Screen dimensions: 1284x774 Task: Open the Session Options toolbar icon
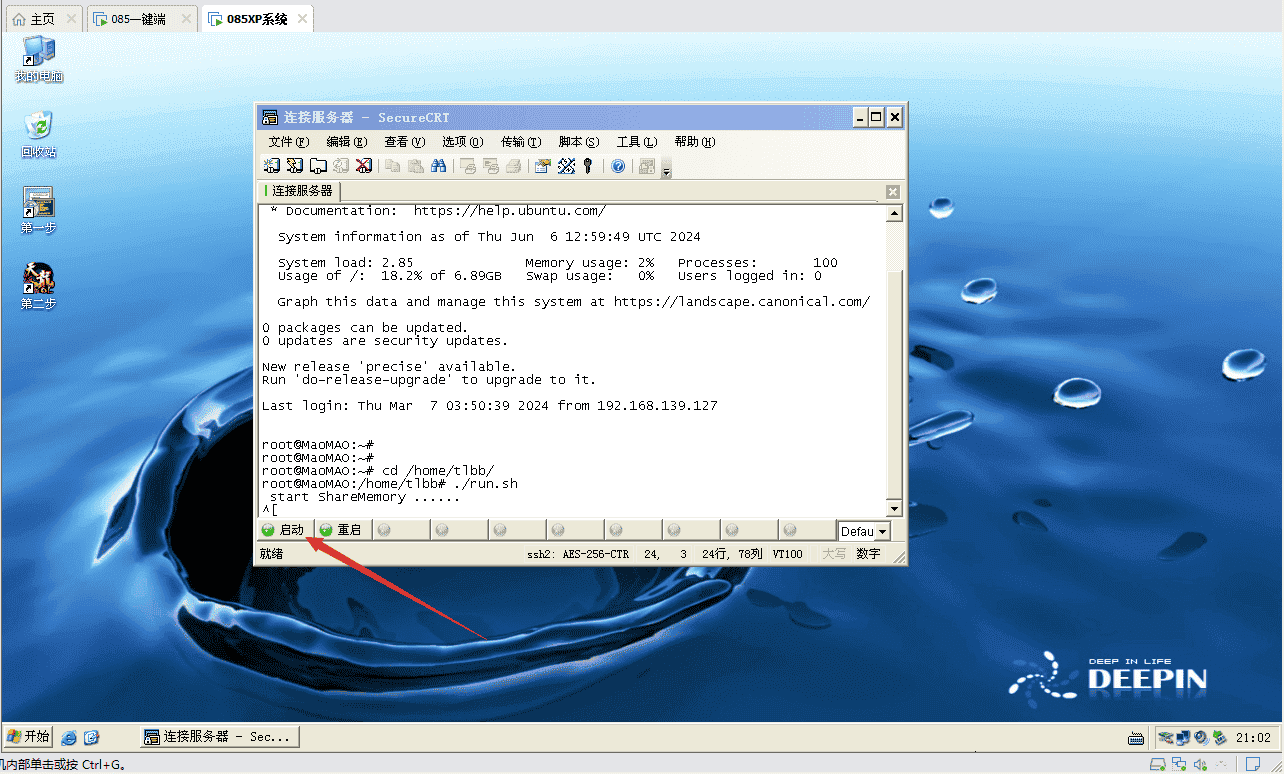click(543, 166)
